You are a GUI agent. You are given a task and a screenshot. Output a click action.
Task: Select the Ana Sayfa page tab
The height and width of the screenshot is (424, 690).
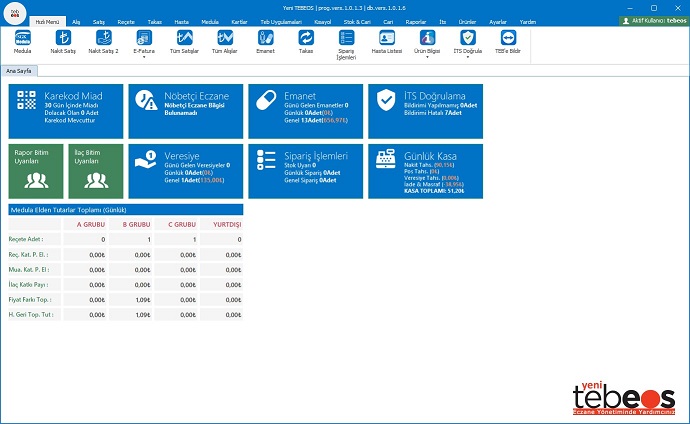[x=18, y=72]
